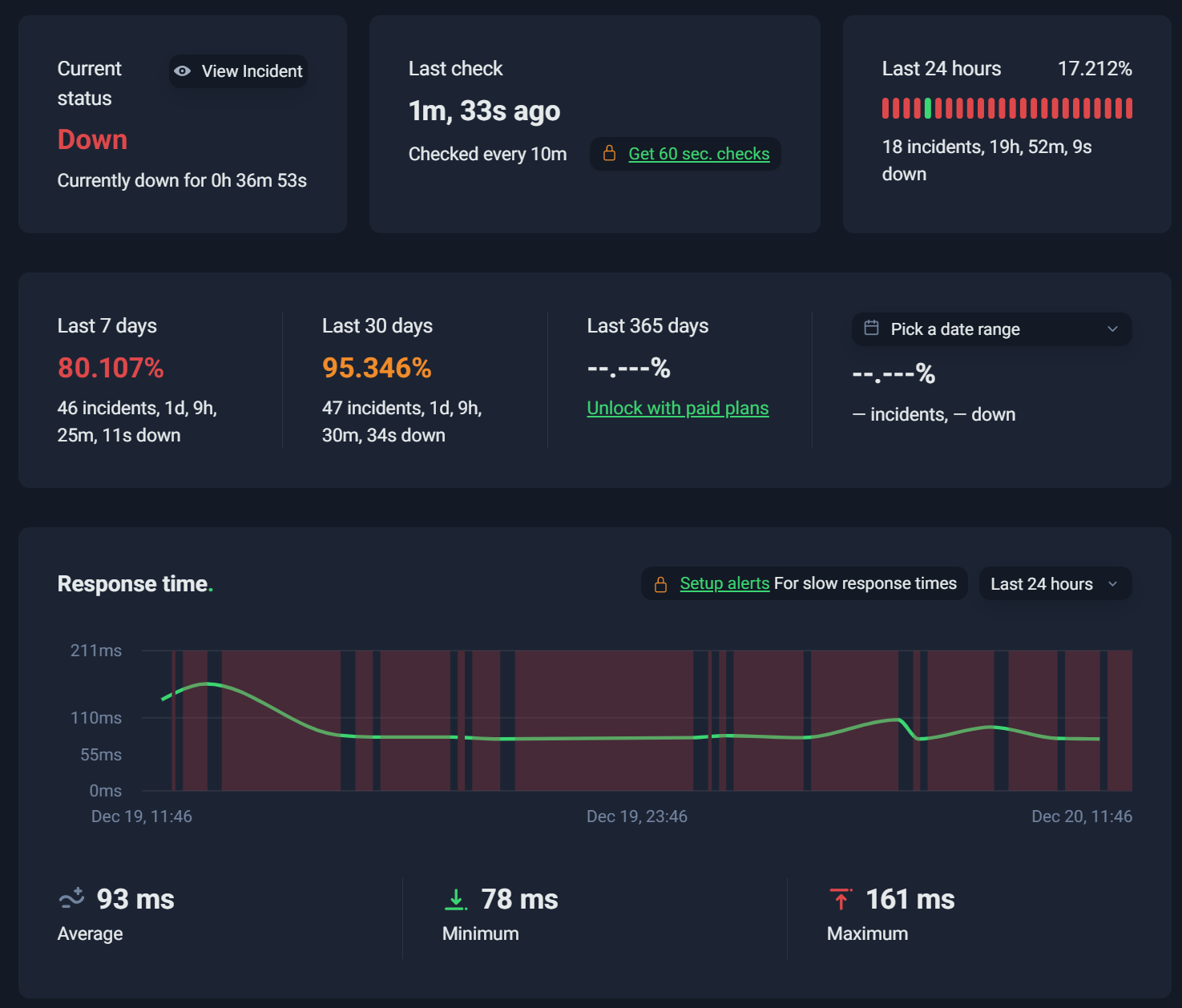This screenshot has height=1008, width=1182.
Task: Open the Setup alerts link
Action: click(x=724, y=583)
